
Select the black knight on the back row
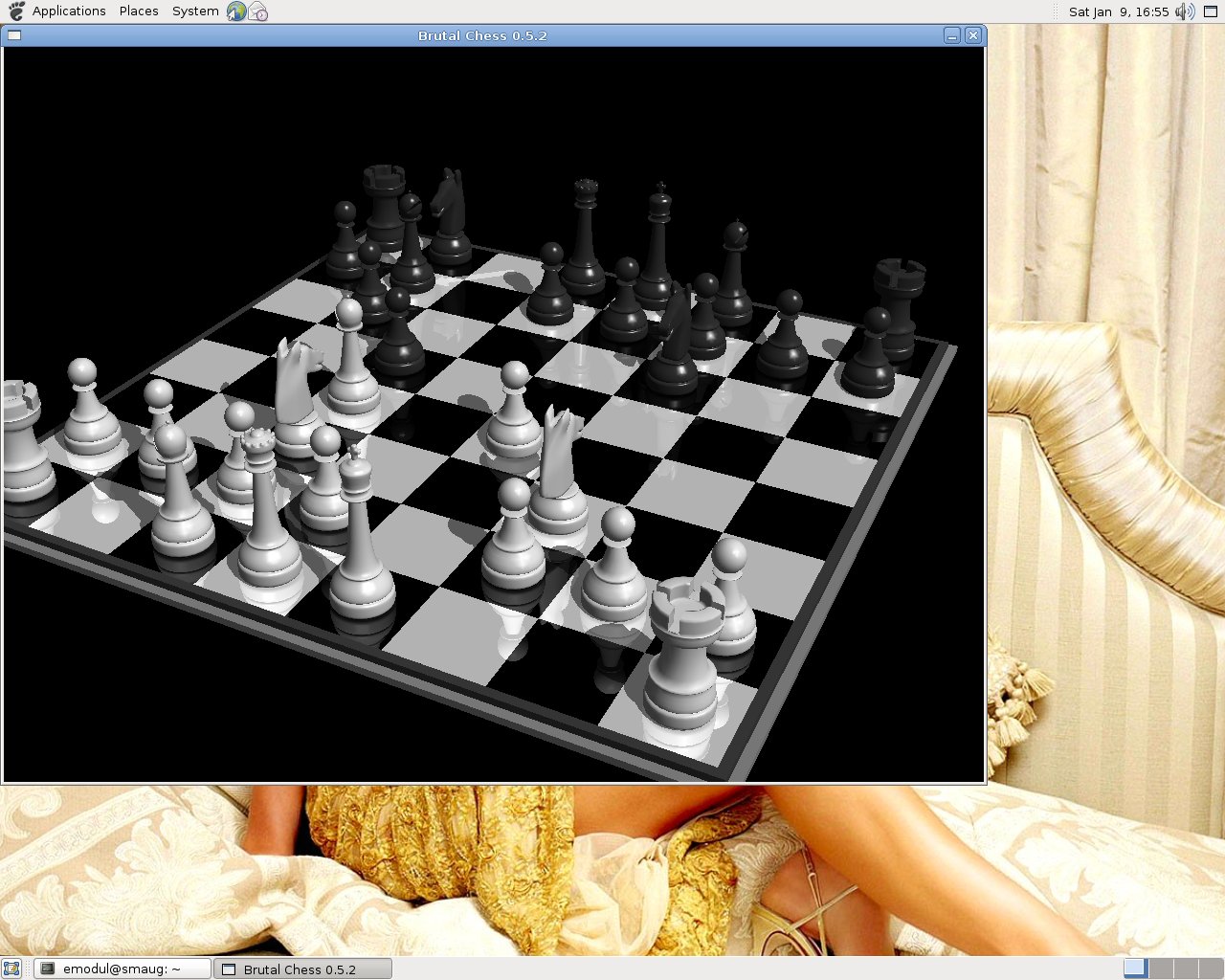click(x=448, y=218)
